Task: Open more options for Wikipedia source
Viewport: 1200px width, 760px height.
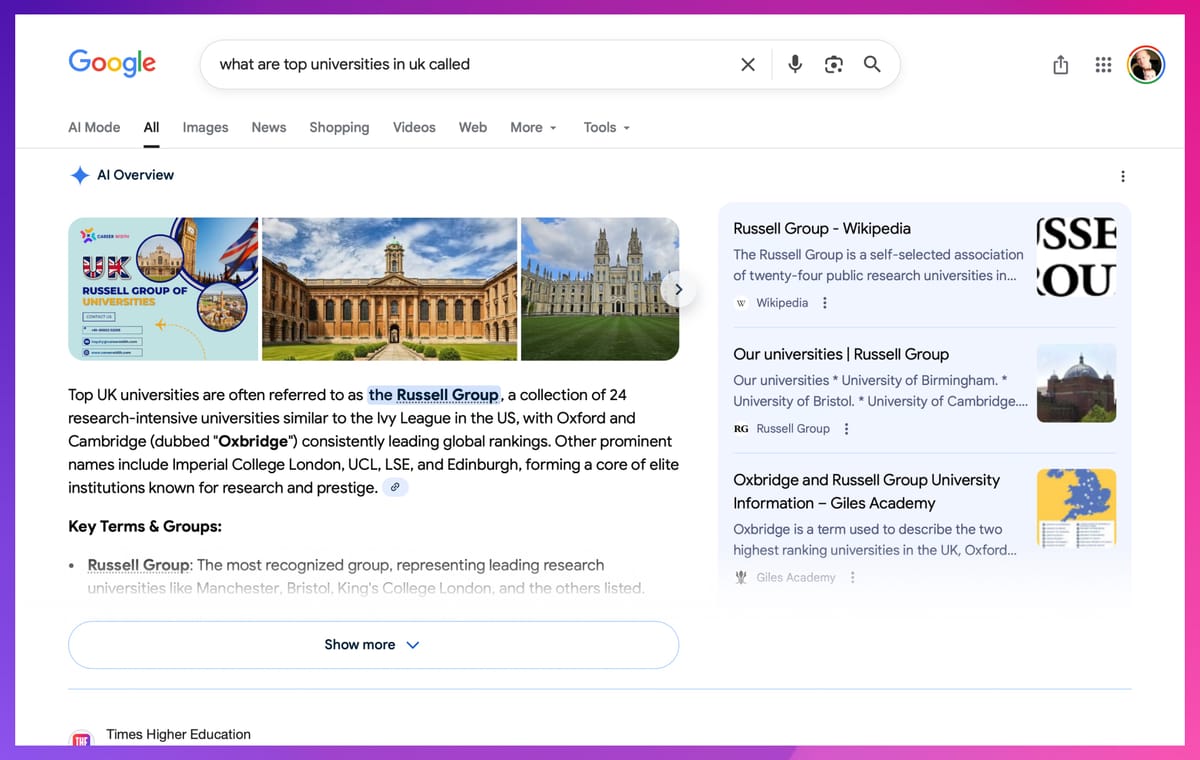Action: 825,303
